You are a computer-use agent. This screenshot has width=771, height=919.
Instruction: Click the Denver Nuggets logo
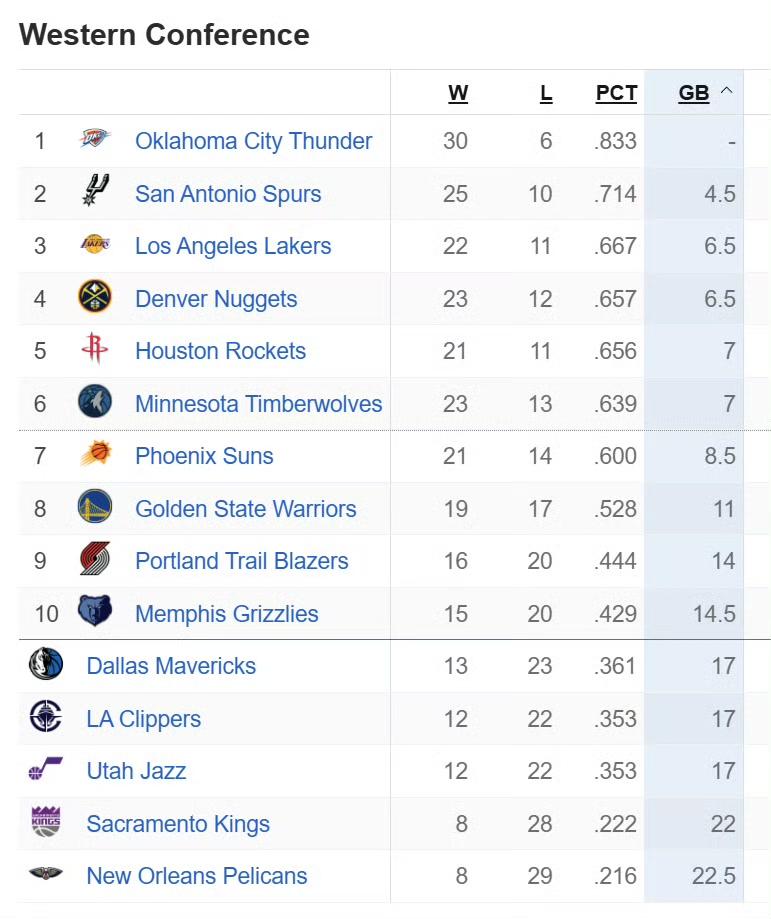[x=95, y=297]
